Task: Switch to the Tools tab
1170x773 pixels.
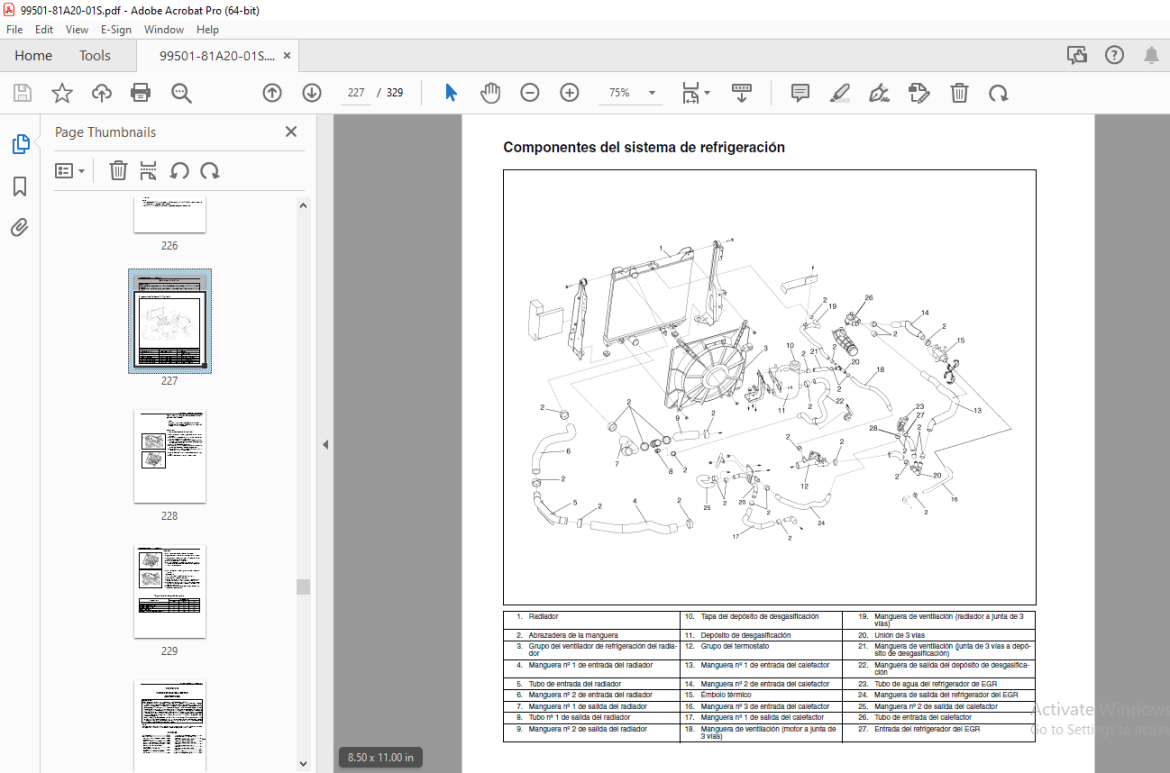Action: click(95, 55)
